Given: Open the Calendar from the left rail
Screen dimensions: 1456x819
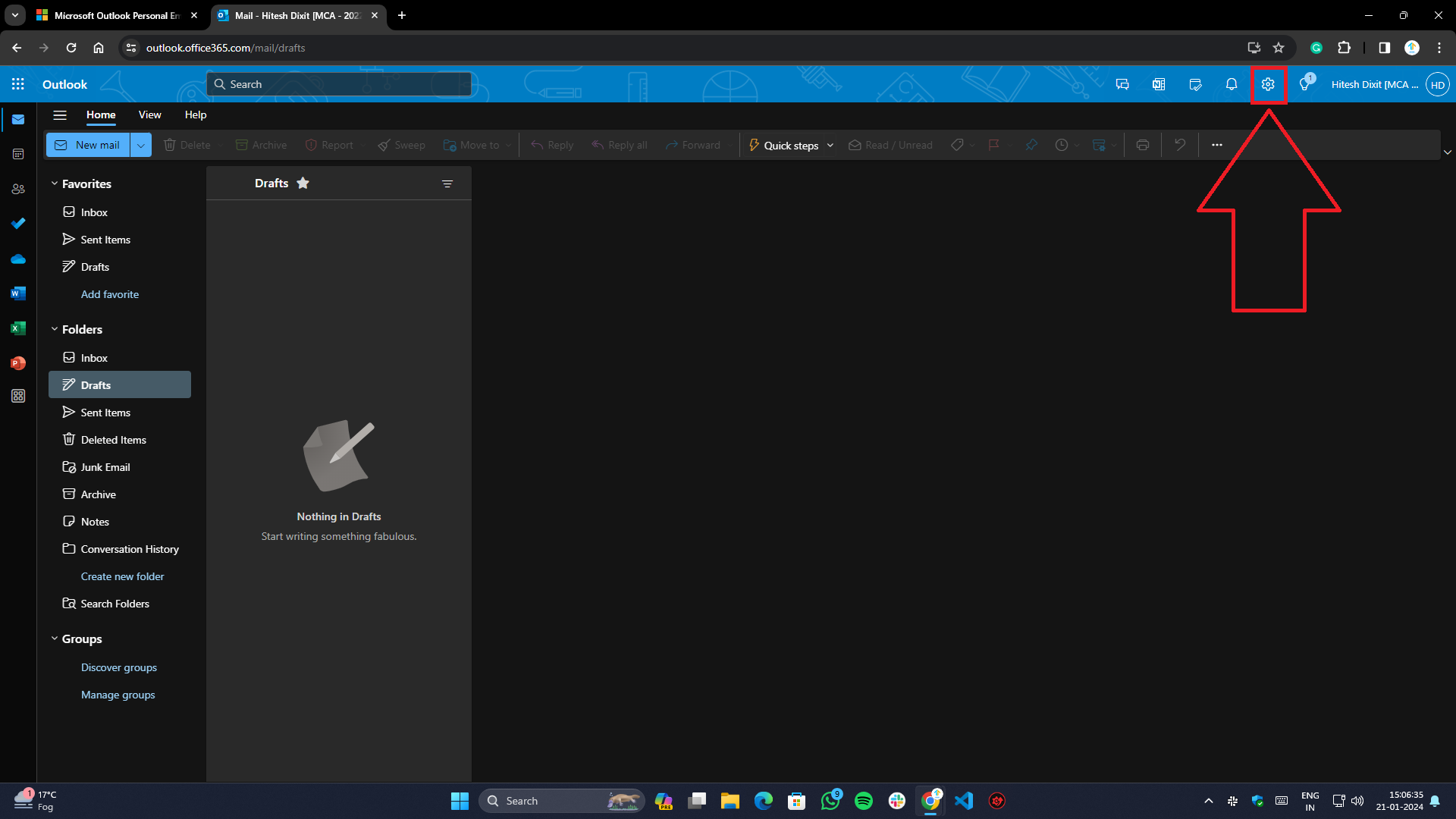Looking at the screenshot, I should pos(18,154).
